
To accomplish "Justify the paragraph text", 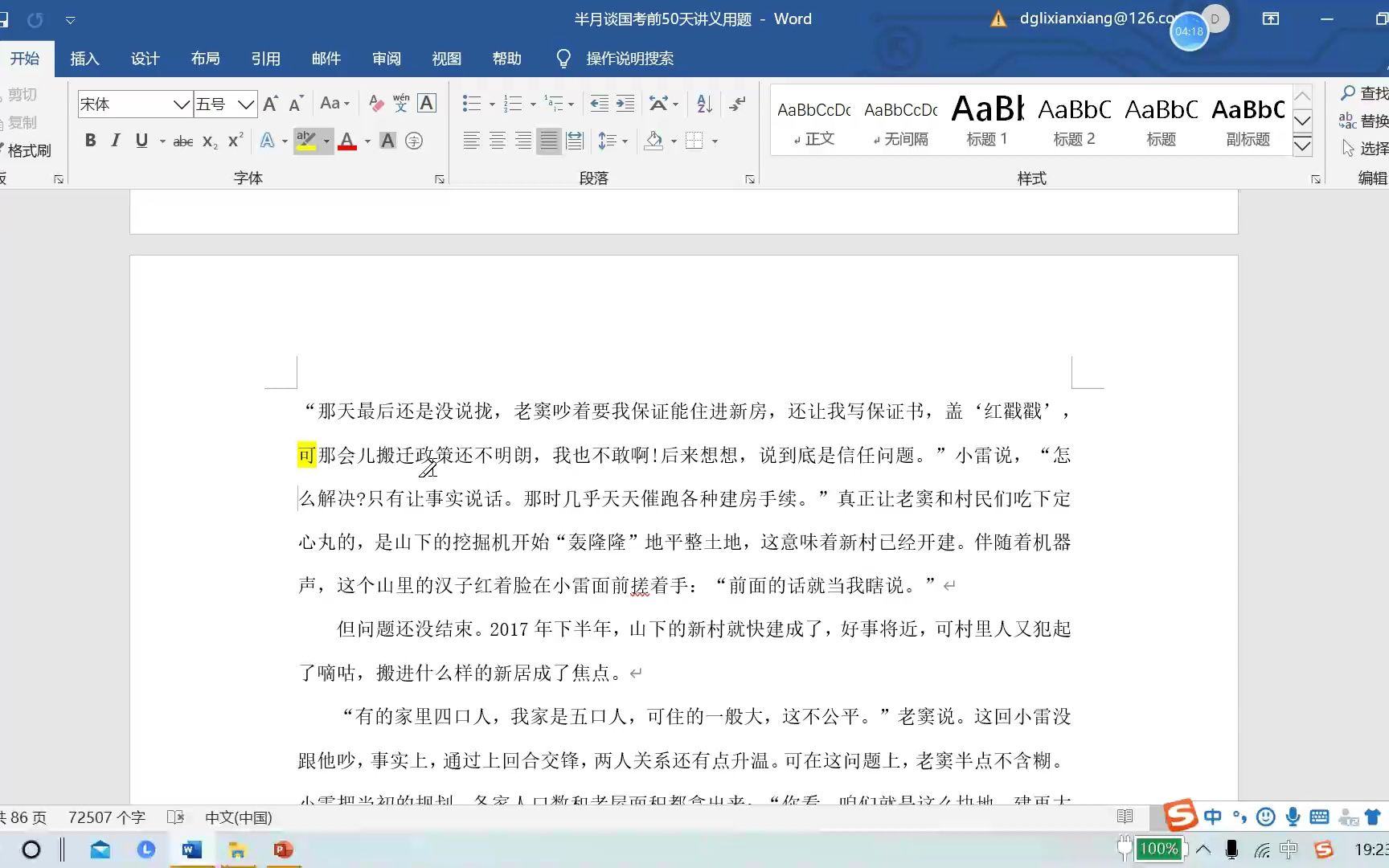I will pyautogui.click(x=549, y=141).
